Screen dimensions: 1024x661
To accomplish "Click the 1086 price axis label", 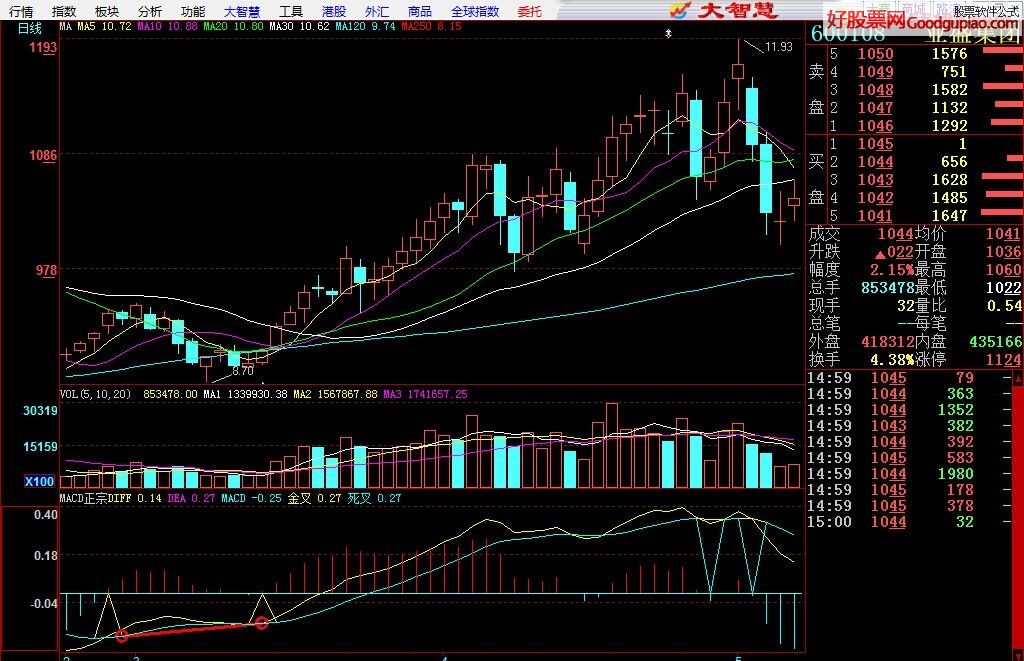I will pyautogui.click(x=43, y=155).
